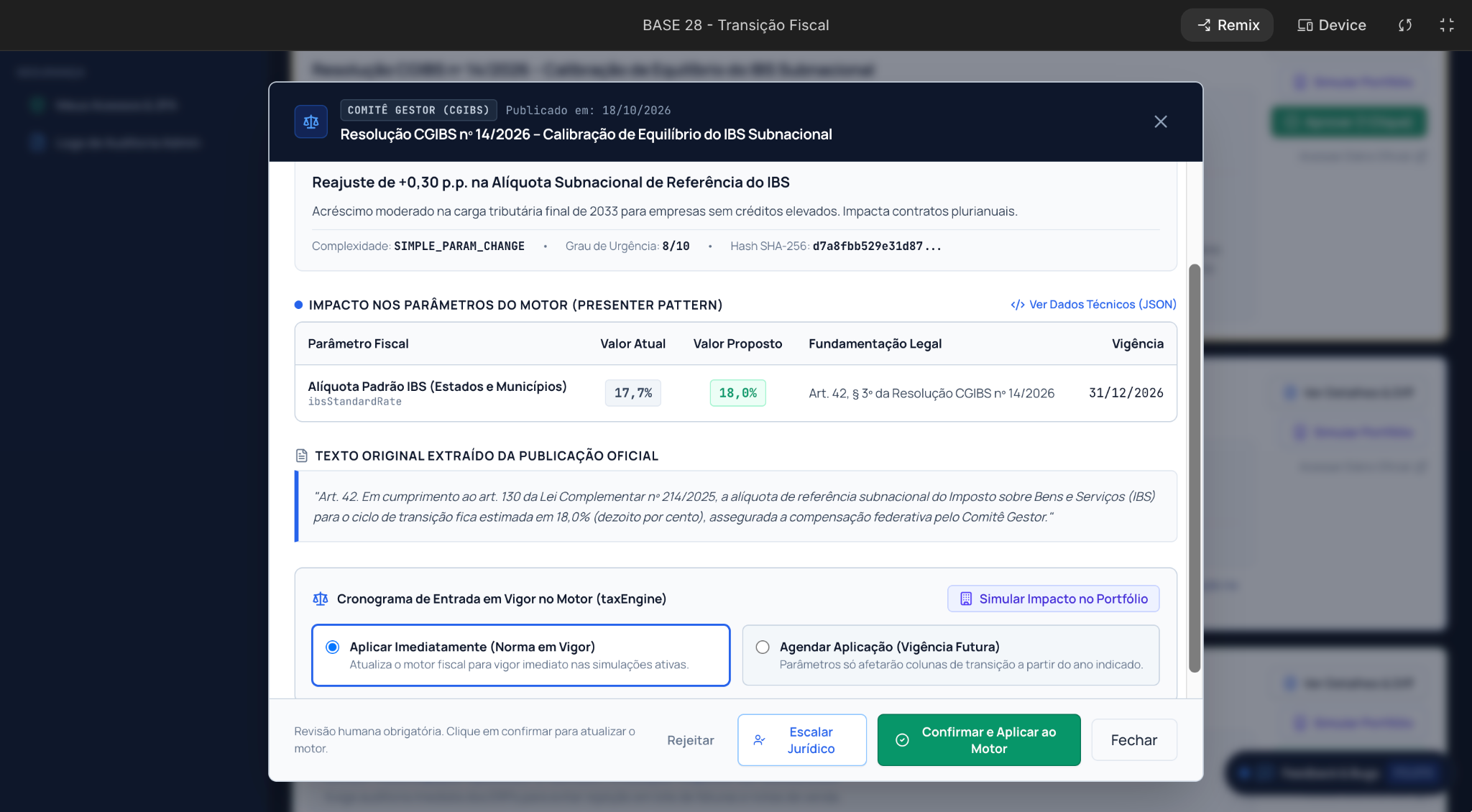Click Confirmar e Aplicar ao Motor

979,740
